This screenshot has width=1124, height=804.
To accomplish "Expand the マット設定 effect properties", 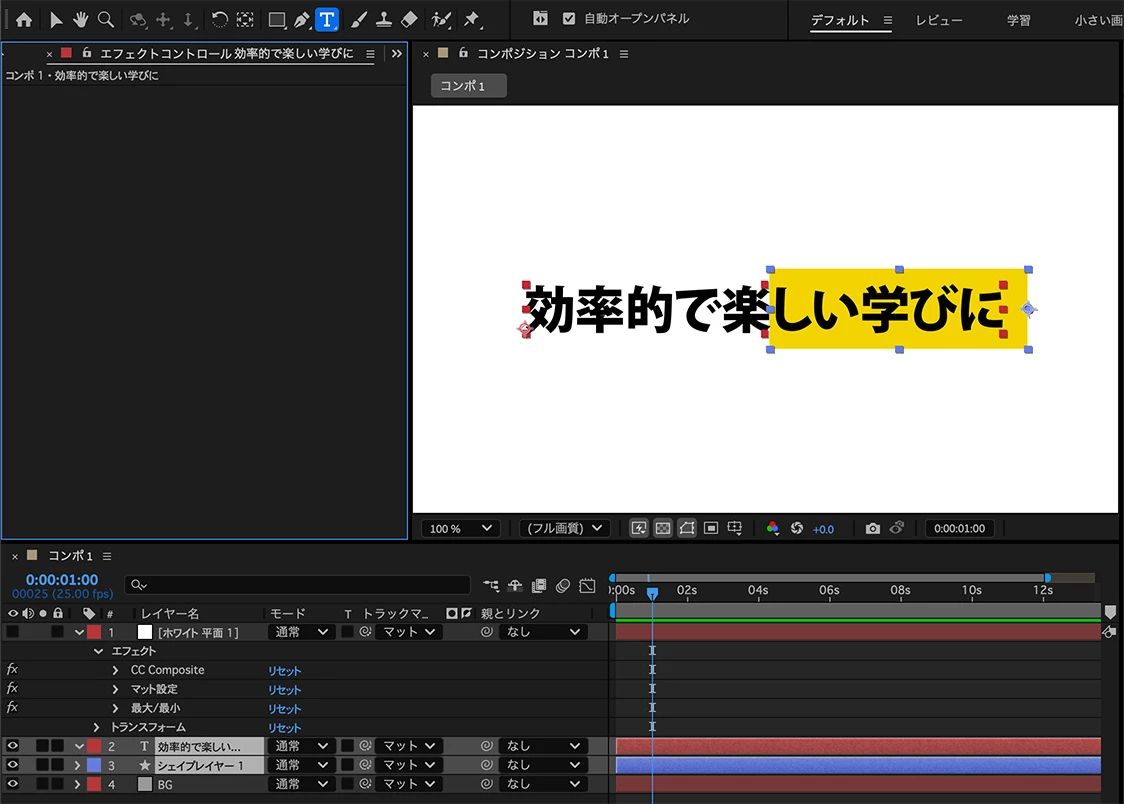I will [x=115, y=689].
